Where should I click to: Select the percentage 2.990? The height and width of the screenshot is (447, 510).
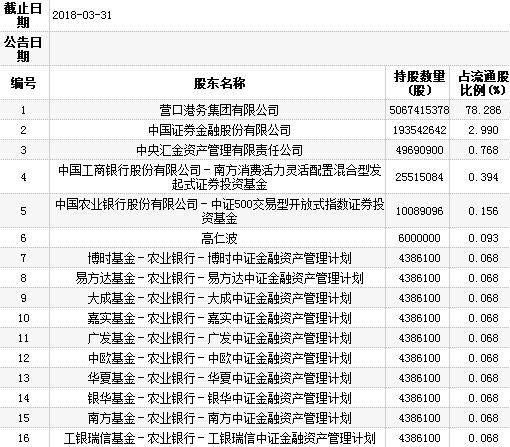(x=483, y=130)
